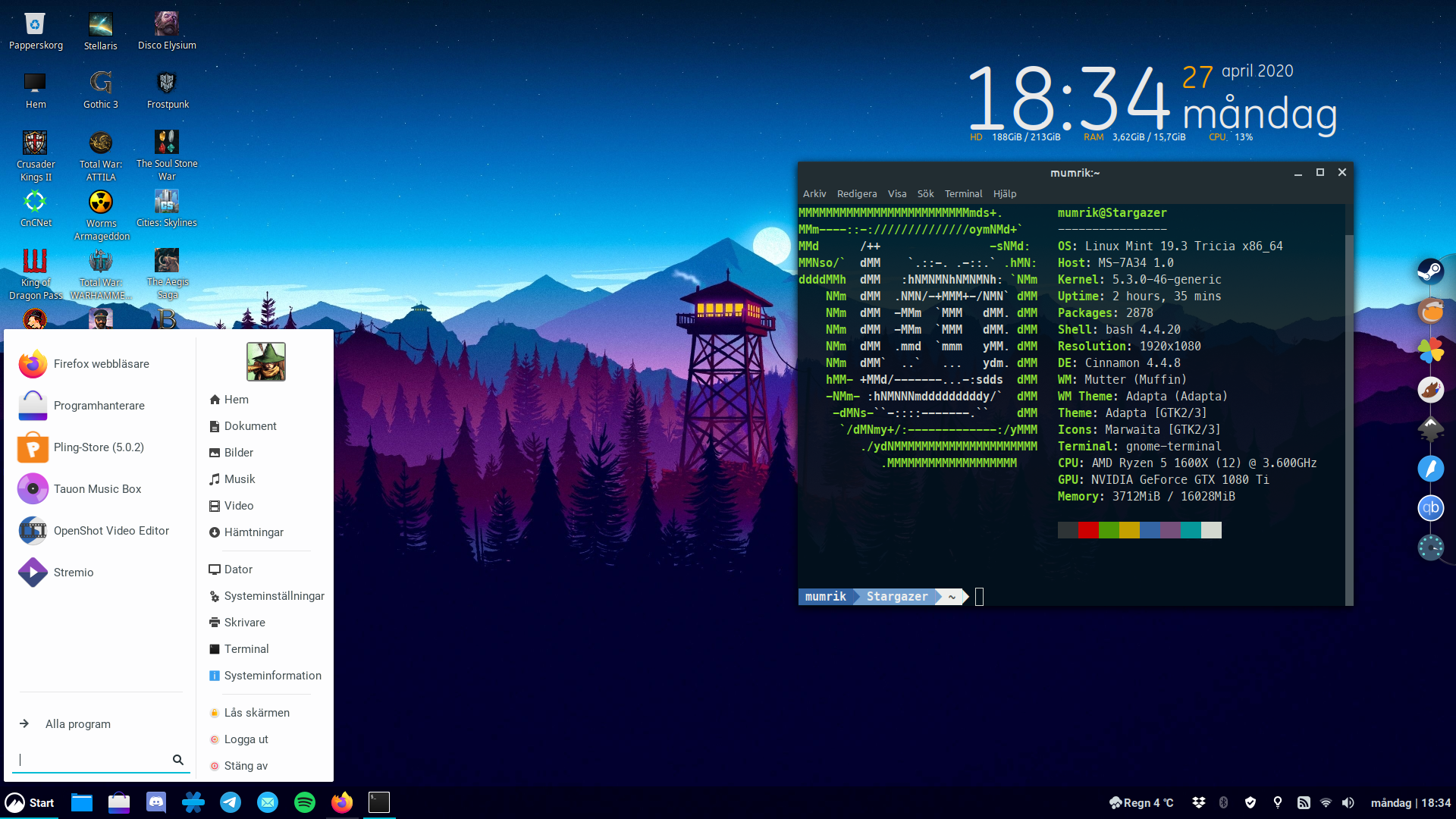This screenshot has height=819, width=1456.
Task: Open Steam from the right dock
Action: coord(1430,271)
